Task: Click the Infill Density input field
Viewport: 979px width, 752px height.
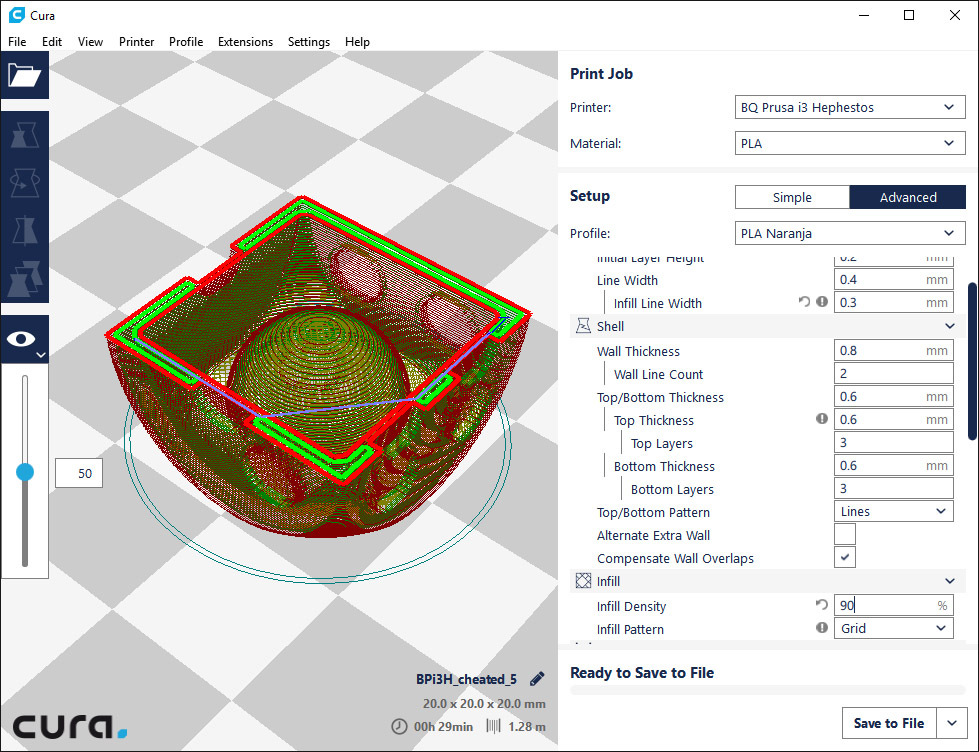Action: (893, 605)
